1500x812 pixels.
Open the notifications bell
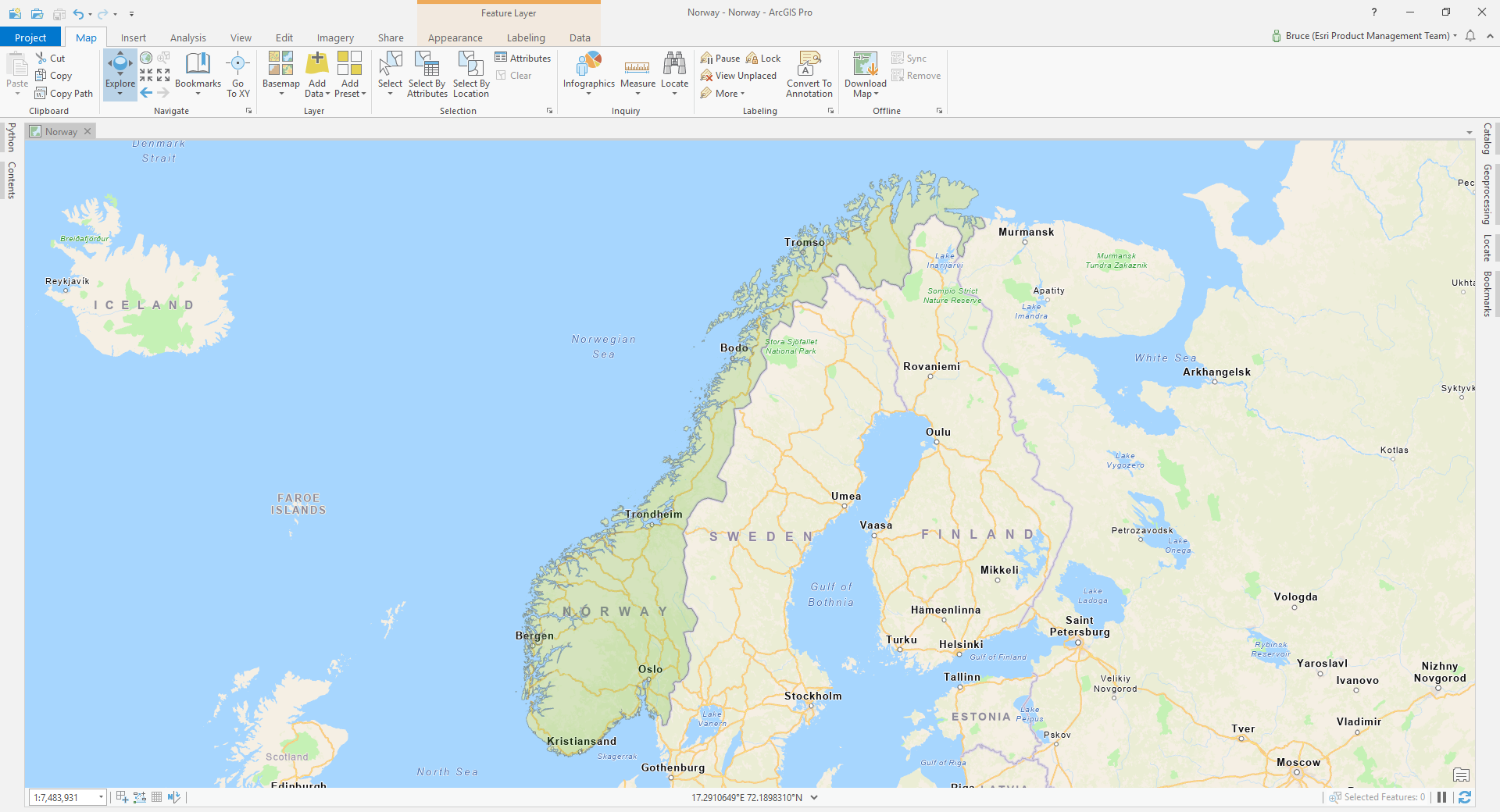click(x=1470, y=36)
